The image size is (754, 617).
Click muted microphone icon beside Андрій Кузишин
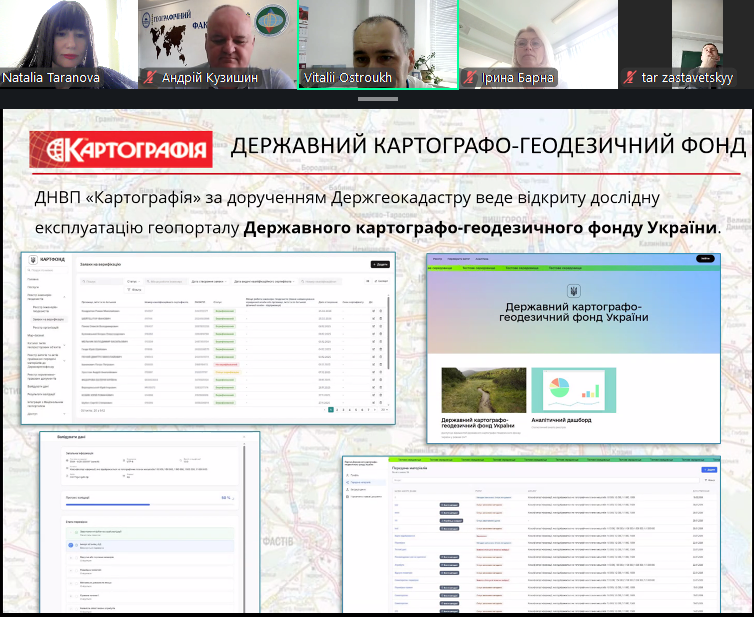150,77
